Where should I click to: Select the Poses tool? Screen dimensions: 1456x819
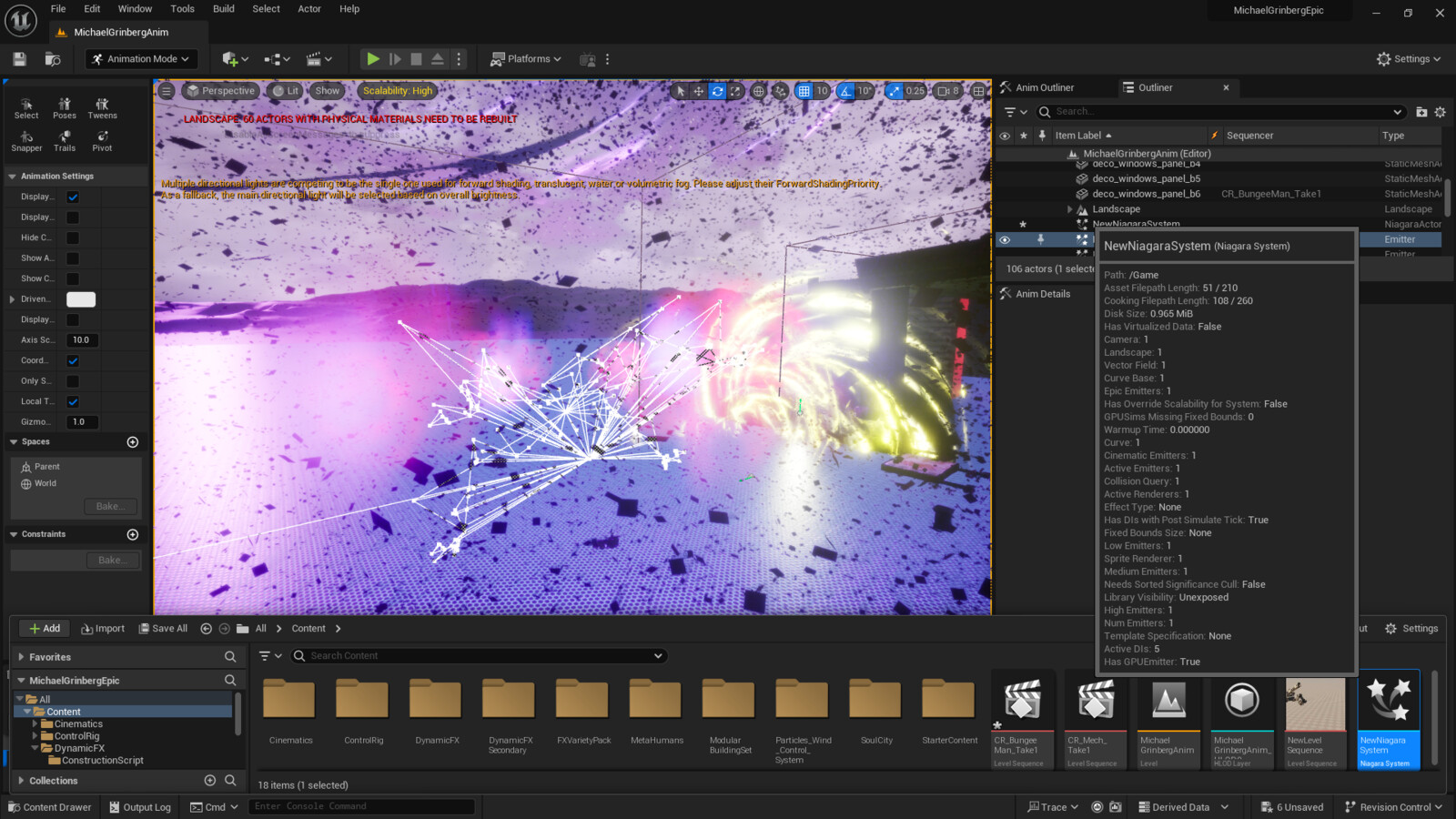click(64, 108)
